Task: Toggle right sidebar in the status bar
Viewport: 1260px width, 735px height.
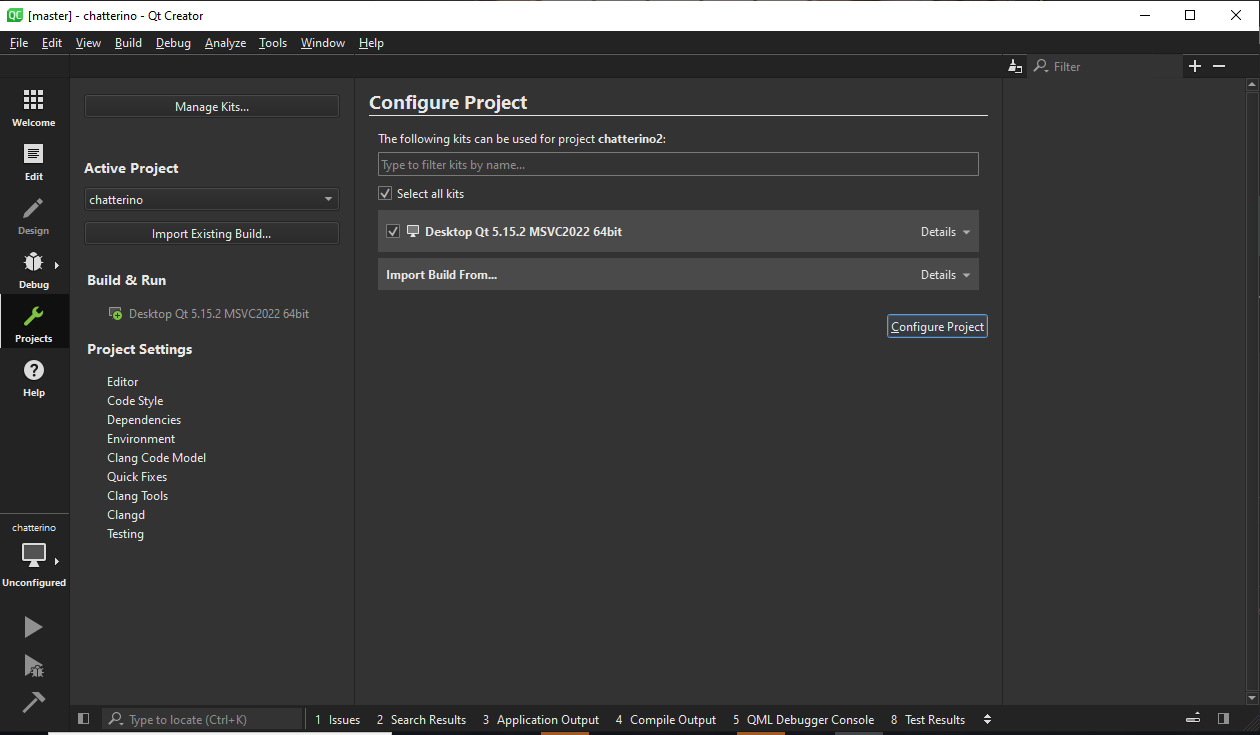Action: point(1223,719)
